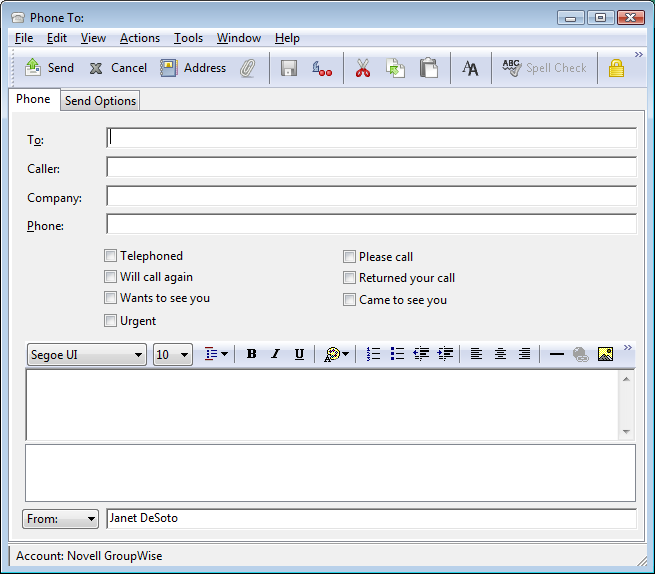Click the floppy disk save icon
This screenshot has height=574, width=655.
(289, 68)
